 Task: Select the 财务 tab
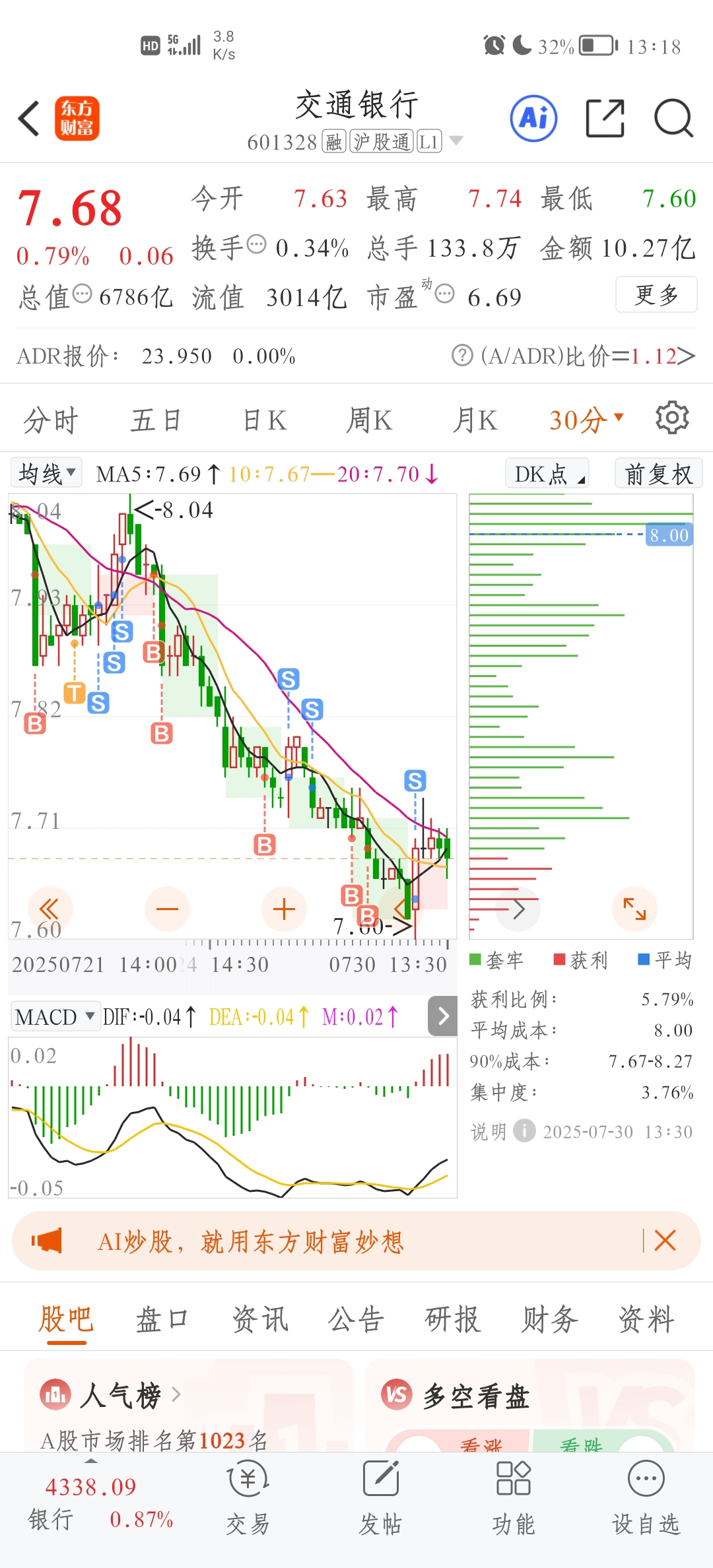tap(550, 1320)
